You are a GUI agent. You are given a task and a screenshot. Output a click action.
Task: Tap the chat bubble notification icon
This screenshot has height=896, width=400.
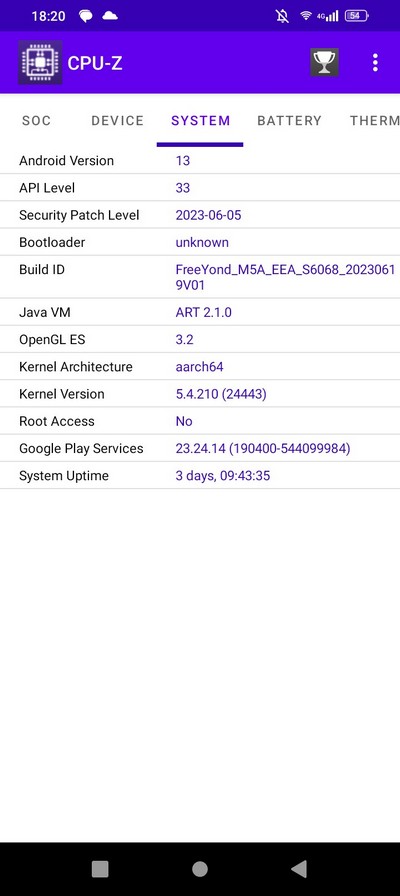[x=86, y=16]
